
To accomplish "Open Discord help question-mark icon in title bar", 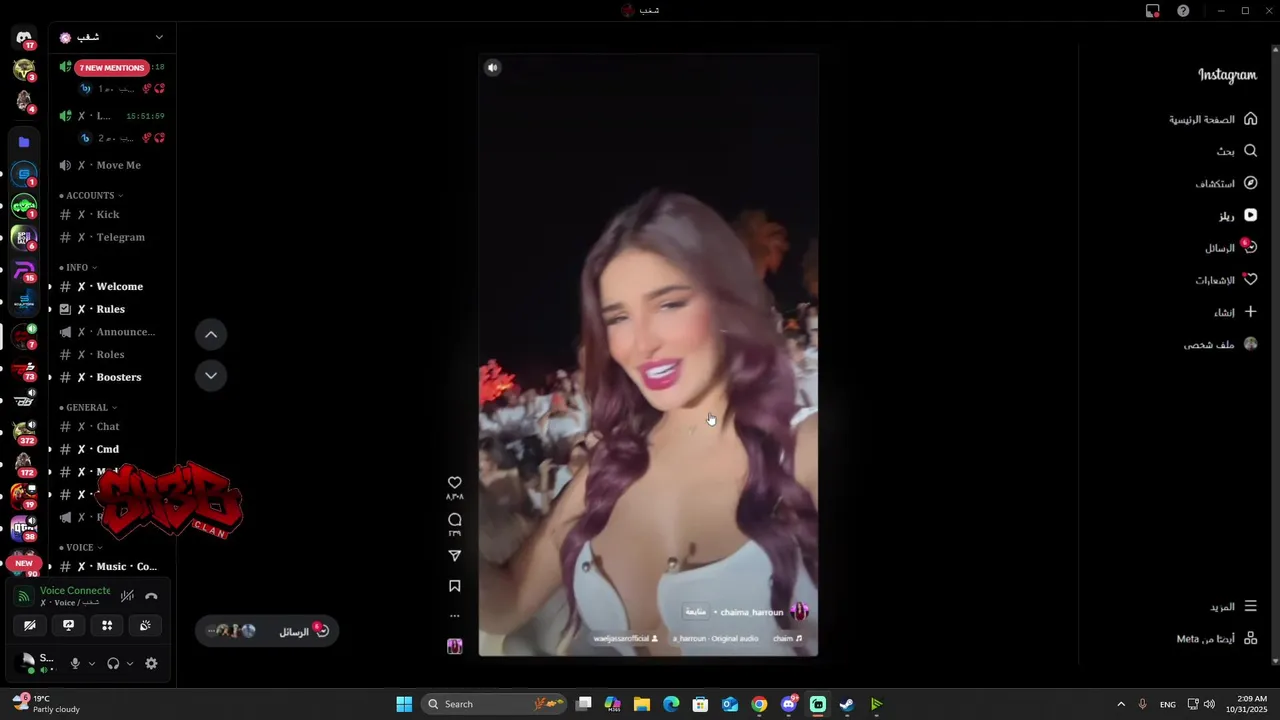I will tap(1183, 11).
